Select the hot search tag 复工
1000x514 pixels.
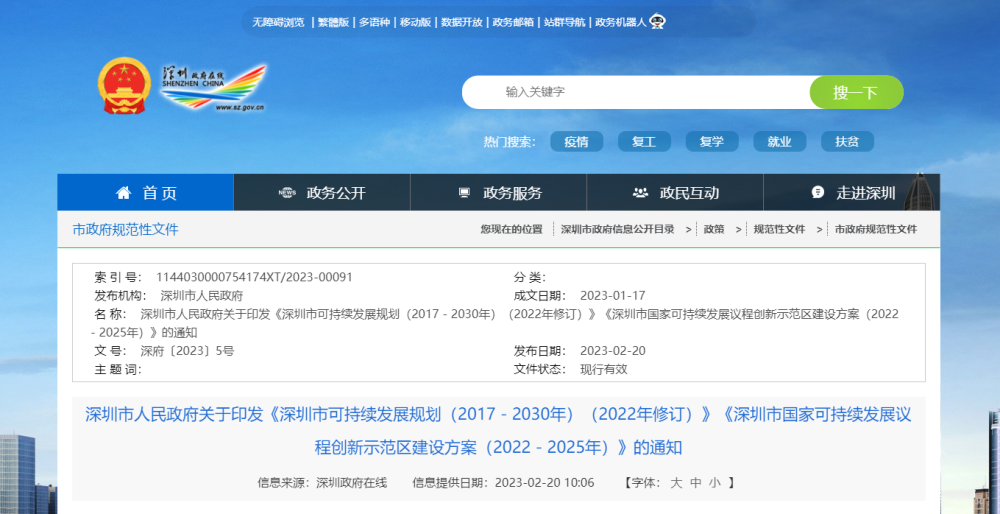[644, 142]
